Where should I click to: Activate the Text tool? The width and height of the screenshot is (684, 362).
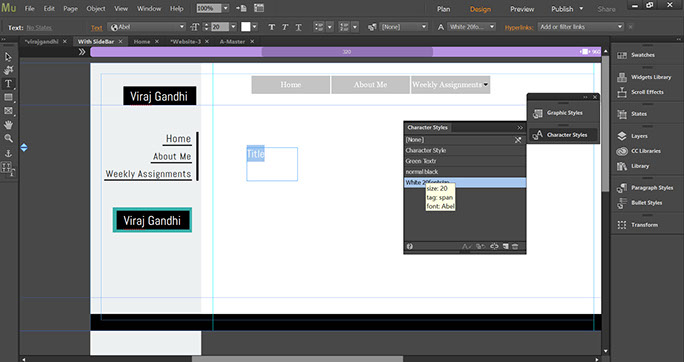pos(8,84)
